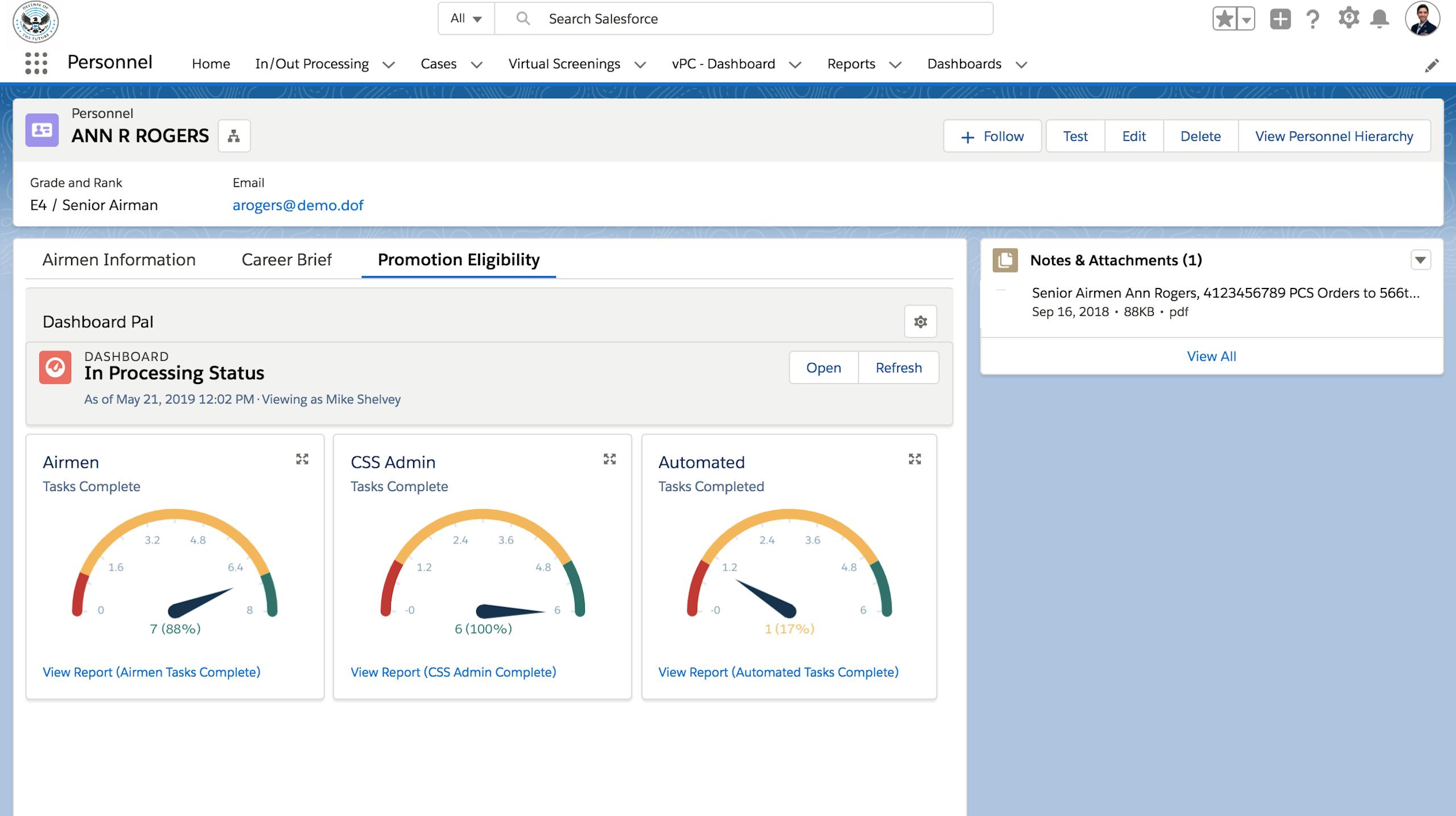Expand the Airmen gauge chart
1456x816 pixels.
coord(302,459)
